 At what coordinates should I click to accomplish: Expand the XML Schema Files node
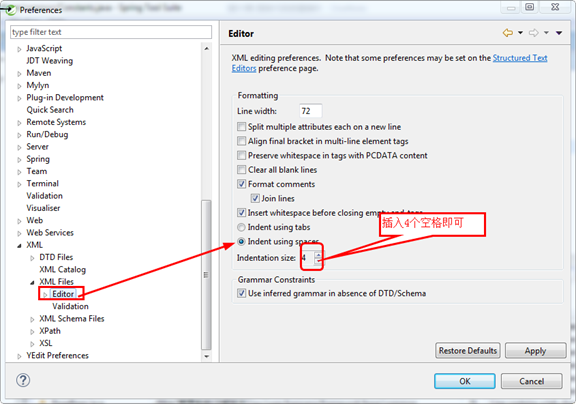point(32,320)
